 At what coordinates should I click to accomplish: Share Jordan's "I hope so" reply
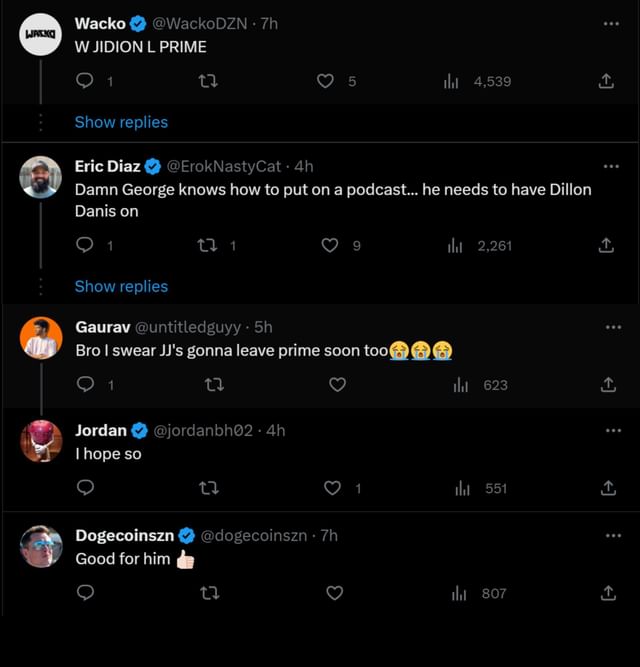(606, 488)
